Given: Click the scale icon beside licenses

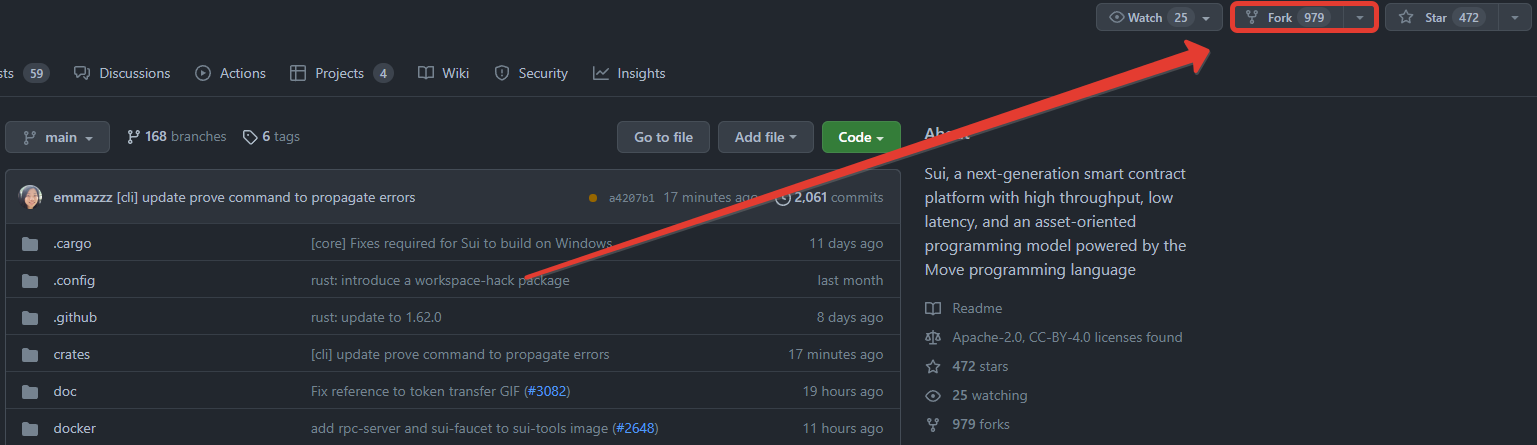Looking at the screenshot, I should (933, 337).
